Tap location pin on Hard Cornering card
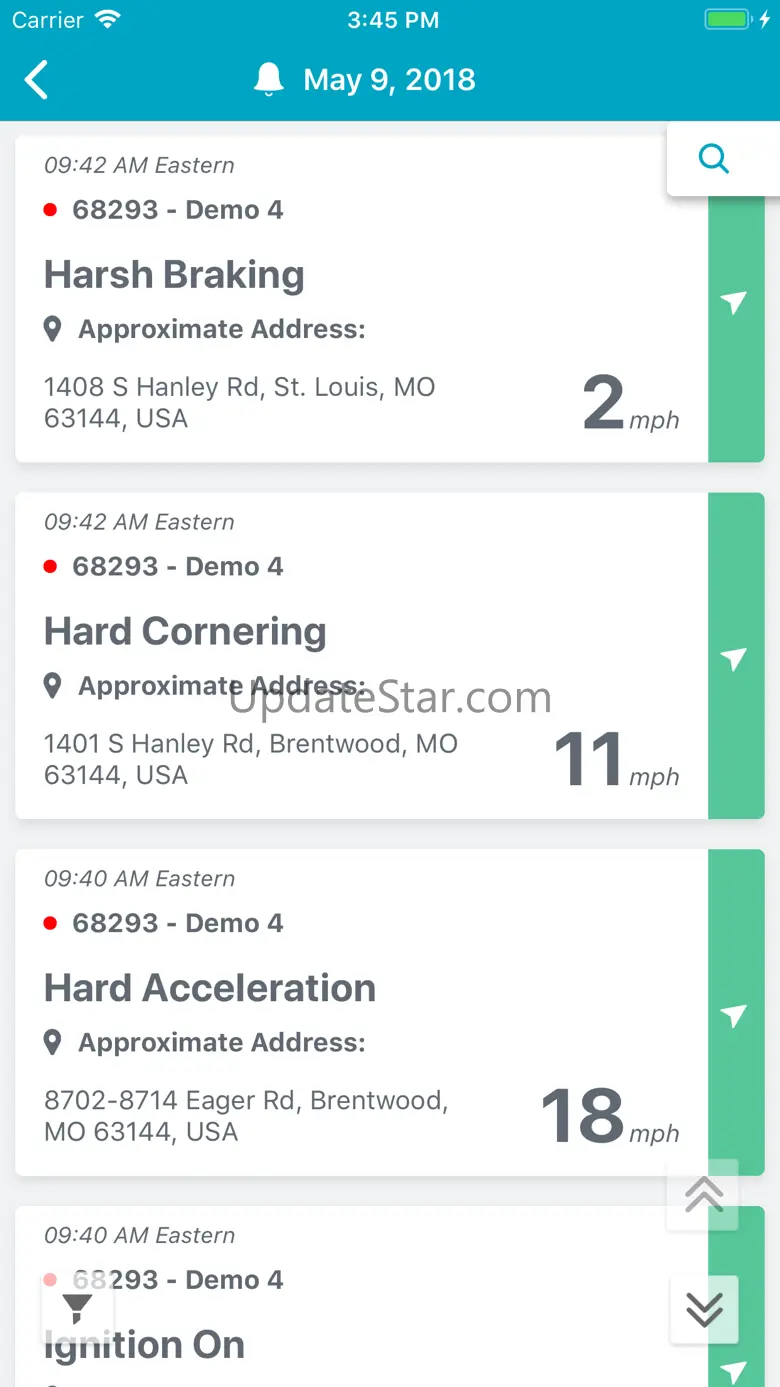The height and width of the screenshot is (1387, 780). coord(53,686)
